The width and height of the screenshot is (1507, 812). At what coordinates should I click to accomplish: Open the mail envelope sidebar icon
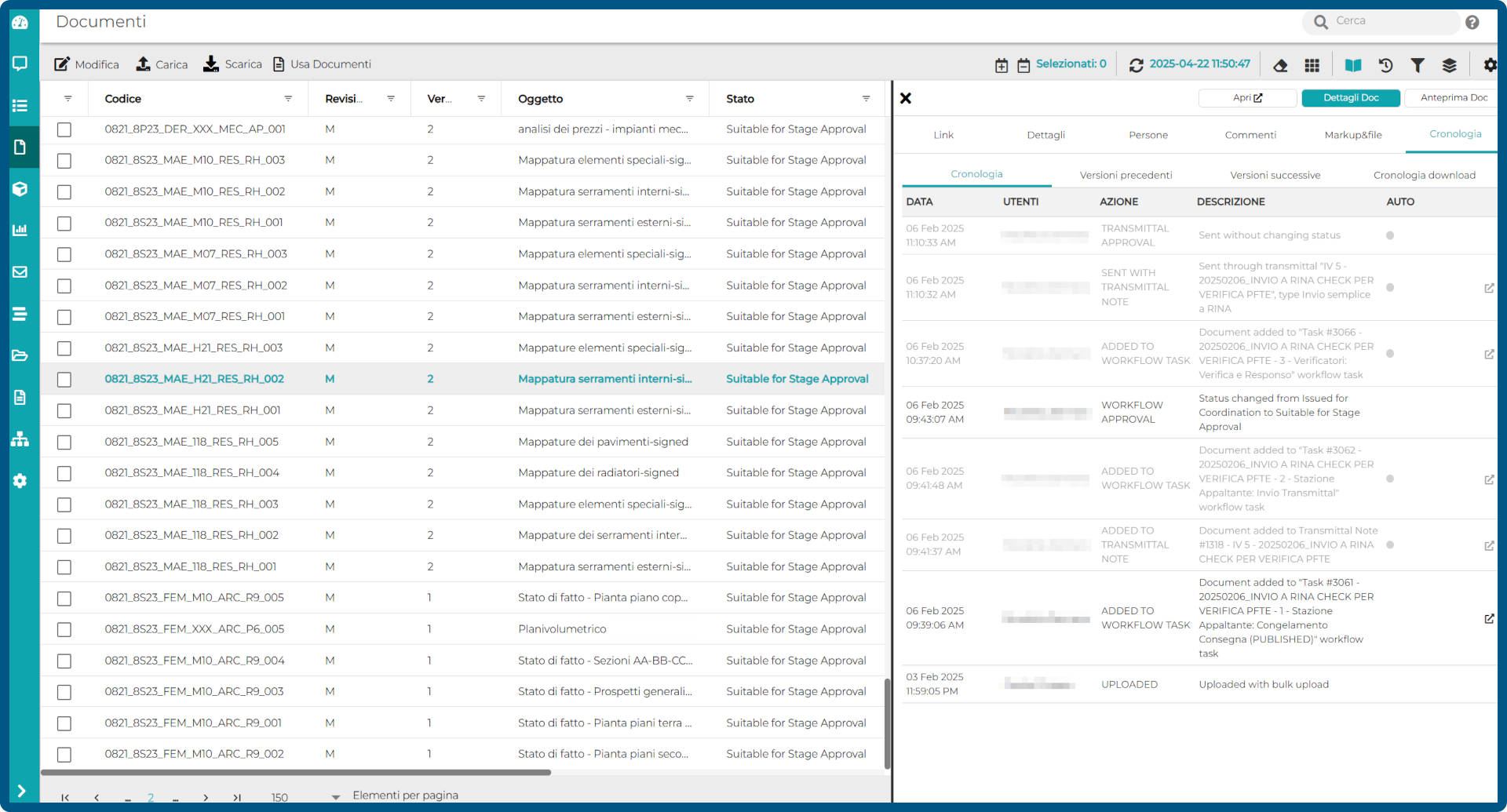click(x=20, y=271)
